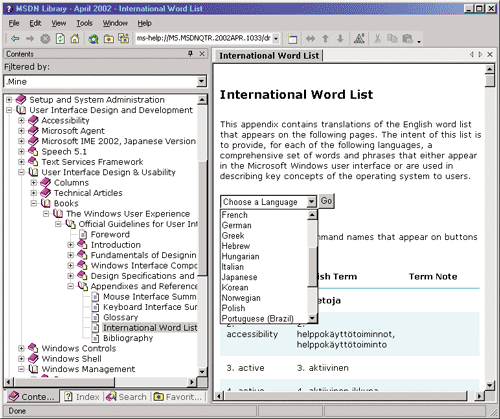Toggle the Contents panel auto-hide pin
The width and height of the screenshot is (500, 419).
[190, 54]
